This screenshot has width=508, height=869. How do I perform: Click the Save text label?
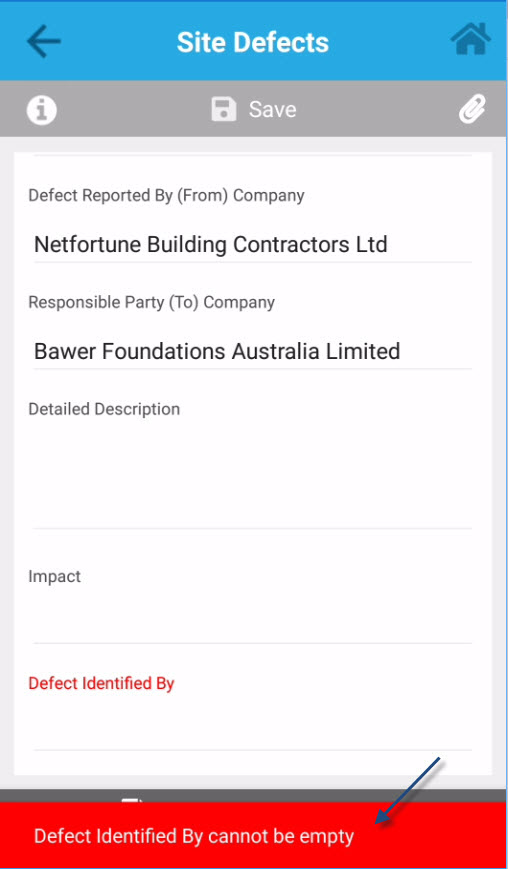coord(272,110)
